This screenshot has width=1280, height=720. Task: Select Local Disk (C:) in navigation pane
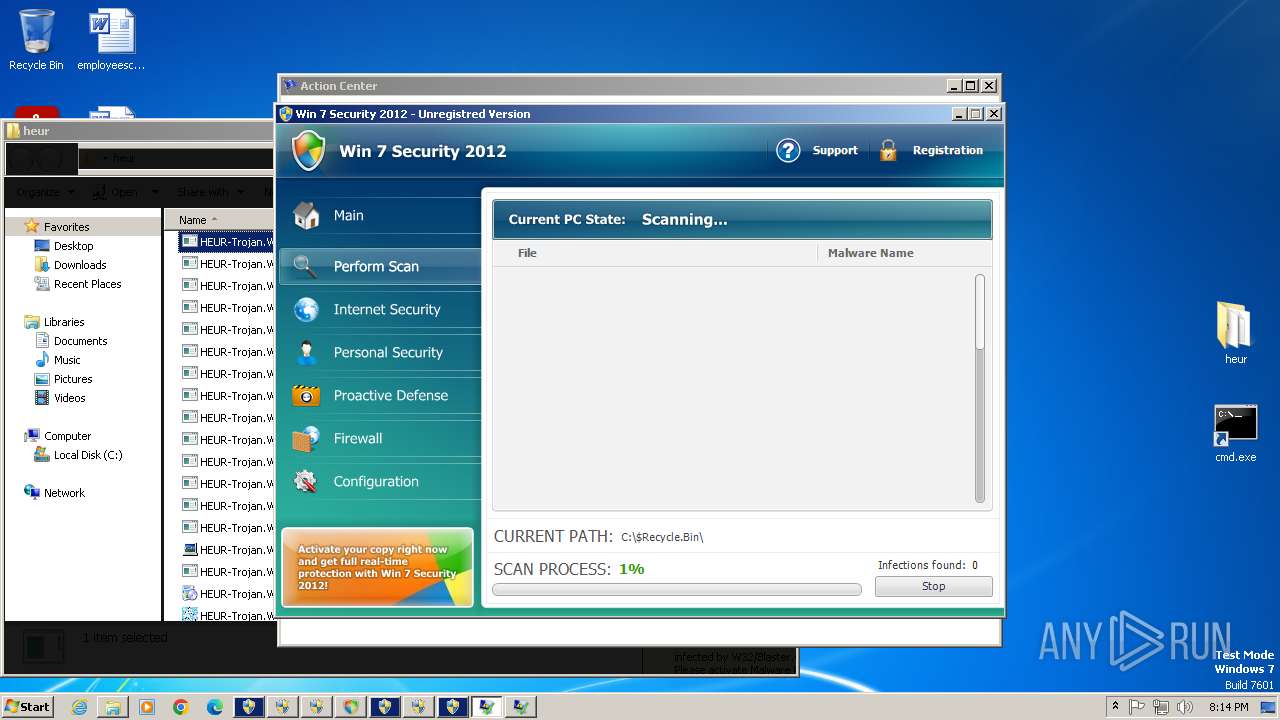[88, 455]
